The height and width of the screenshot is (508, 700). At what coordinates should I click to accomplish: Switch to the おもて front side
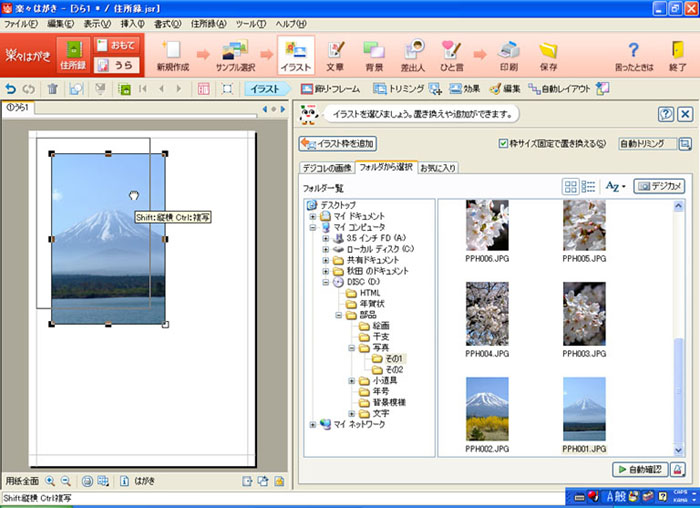[116, 44]
